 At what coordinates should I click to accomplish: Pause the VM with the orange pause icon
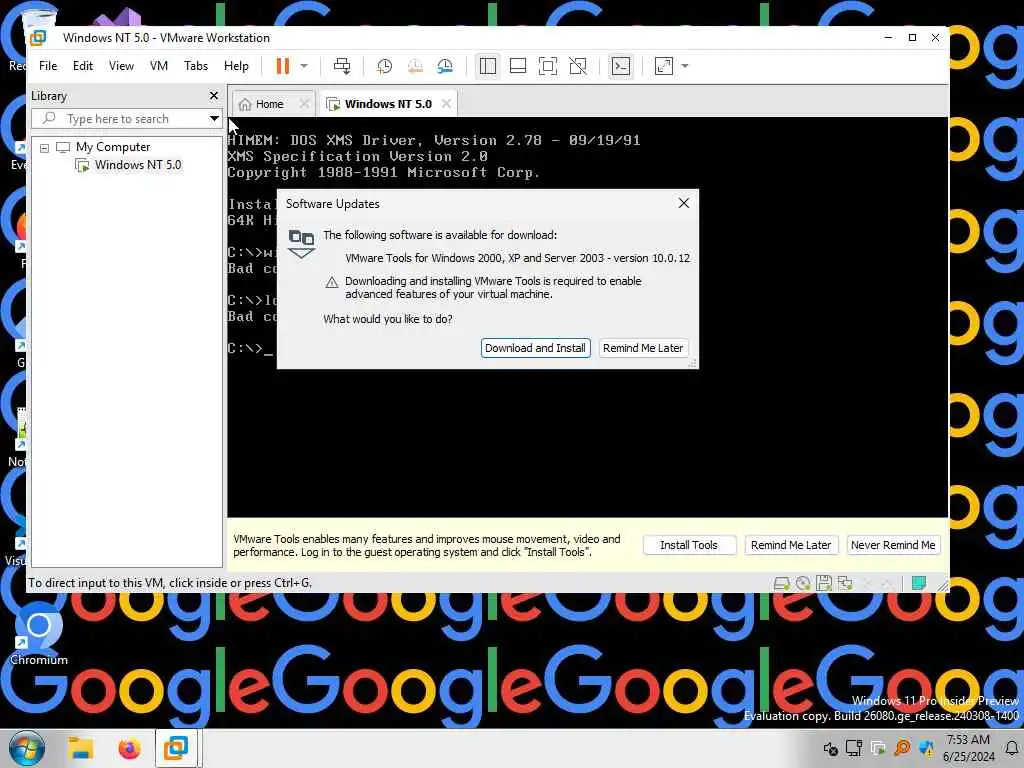pos(283,66)
